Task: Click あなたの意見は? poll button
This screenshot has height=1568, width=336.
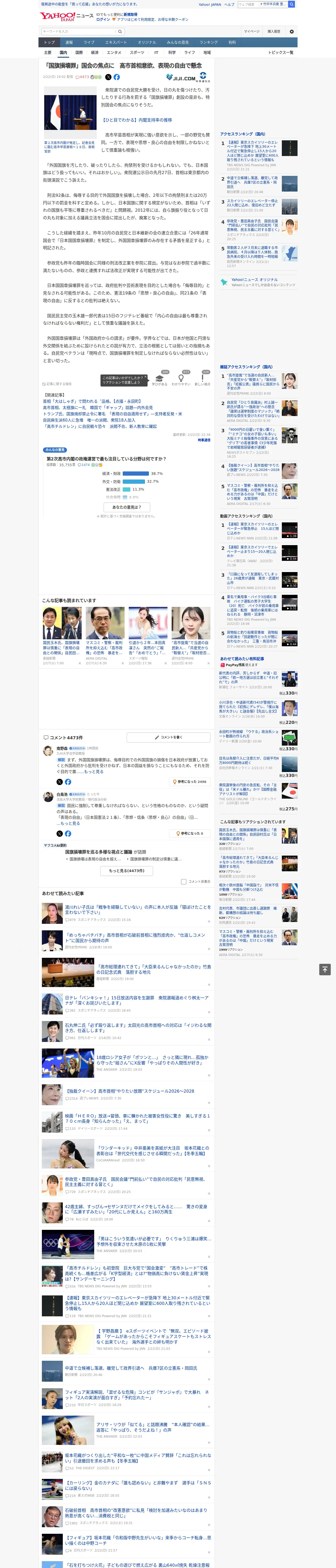Action: (127, 506)
